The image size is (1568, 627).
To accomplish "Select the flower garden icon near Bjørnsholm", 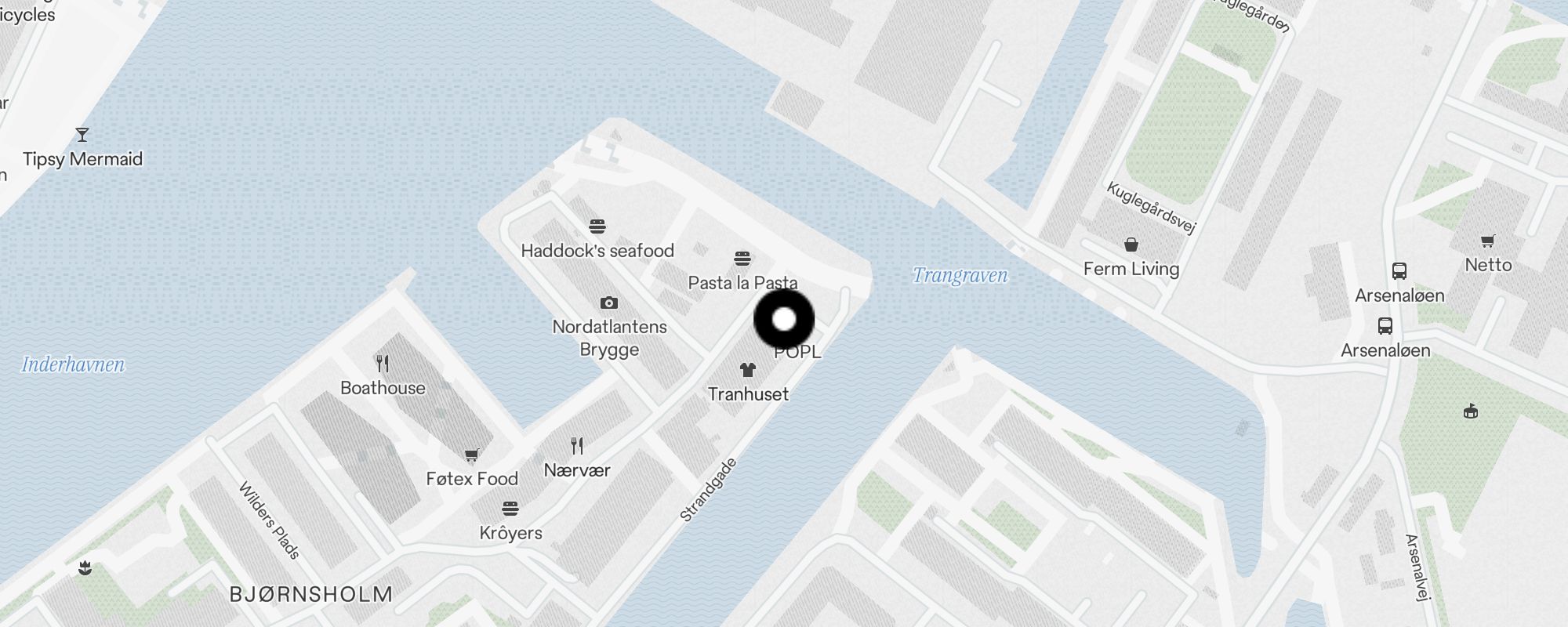I will click(x=85, y=568).
